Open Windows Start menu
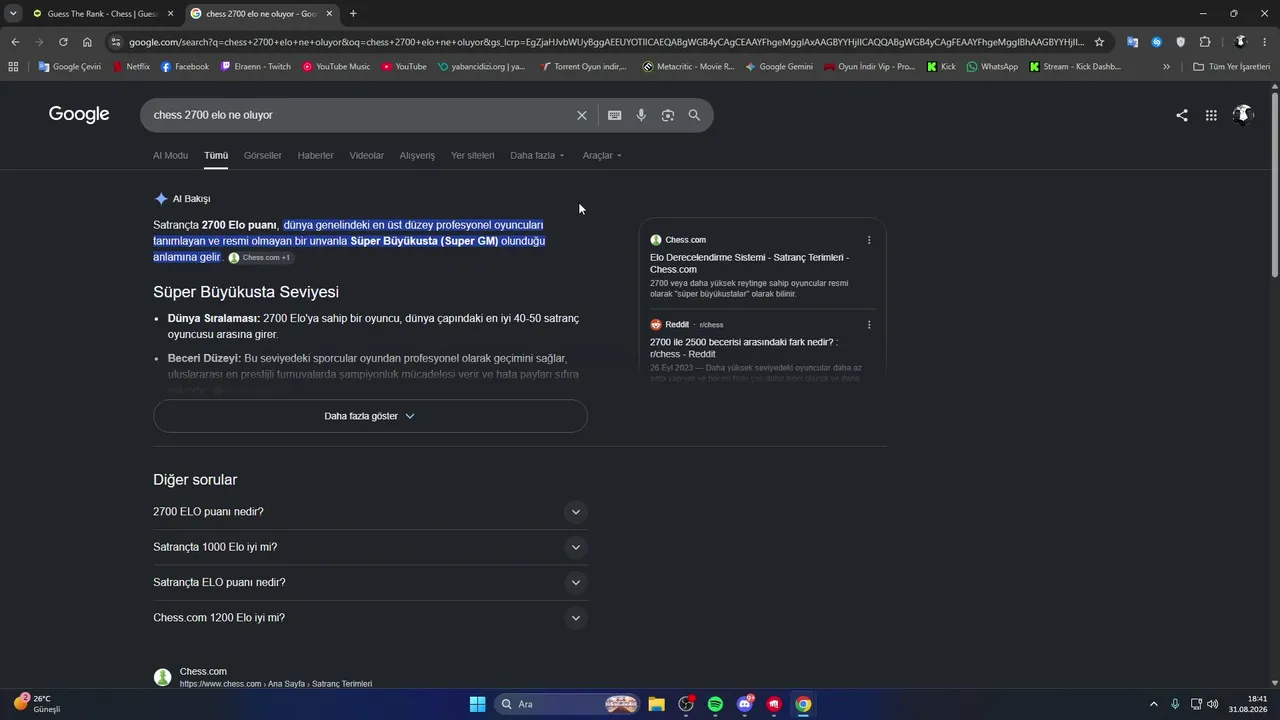This screenshot has height=720, width=1280. point(478,704)
